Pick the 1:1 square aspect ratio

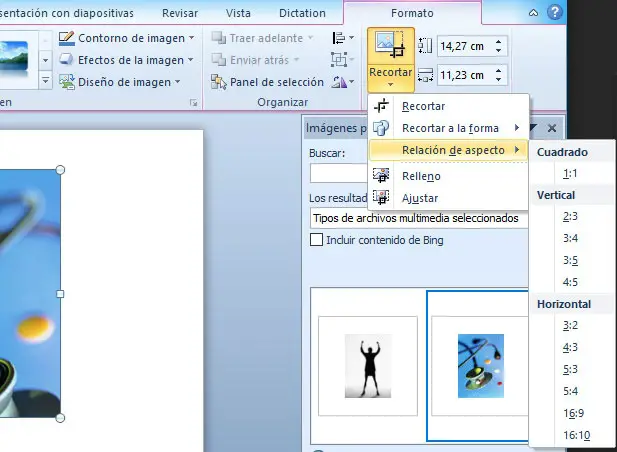coord(570,173)
